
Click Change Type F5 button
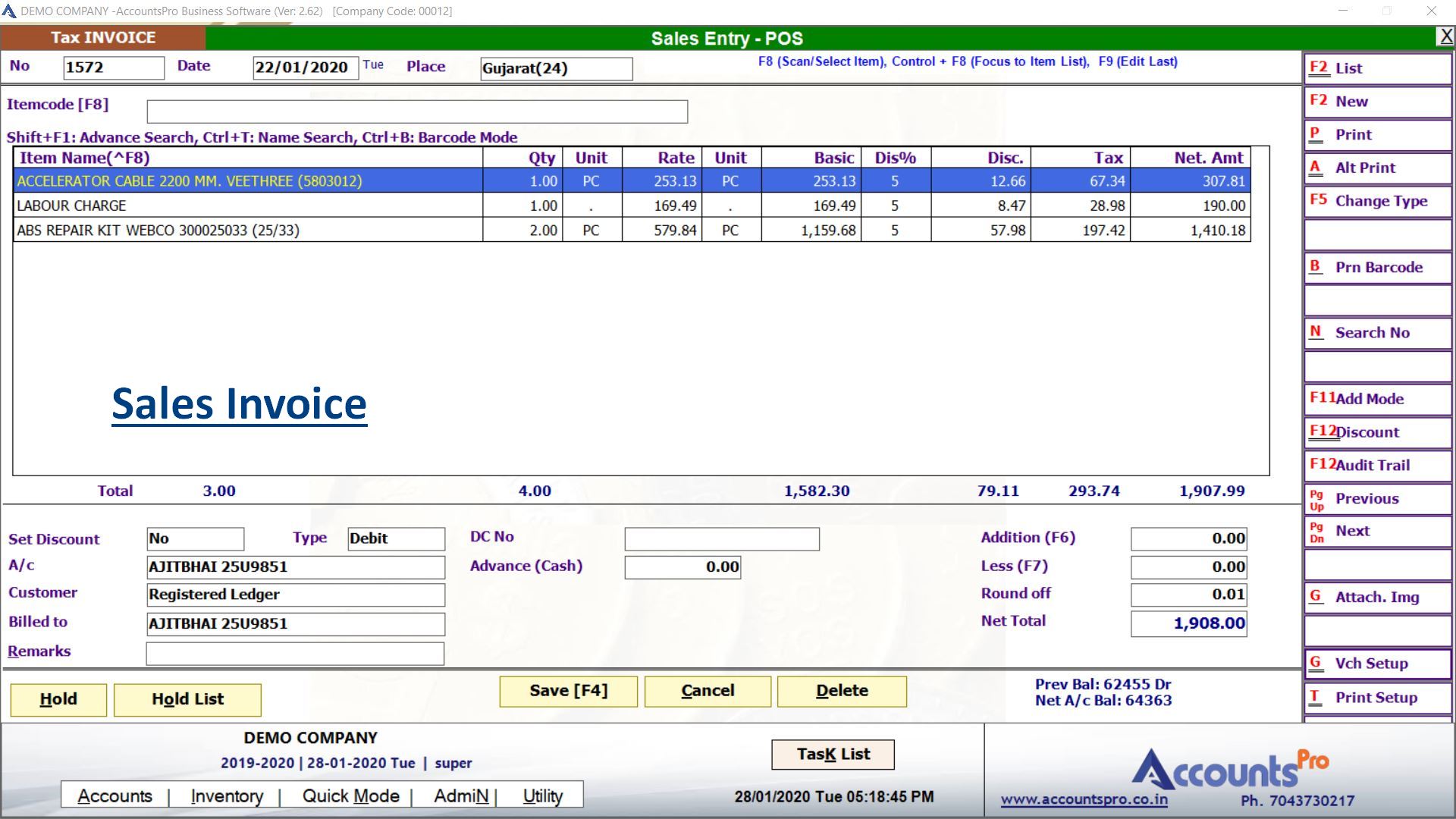click(1377, 201)
